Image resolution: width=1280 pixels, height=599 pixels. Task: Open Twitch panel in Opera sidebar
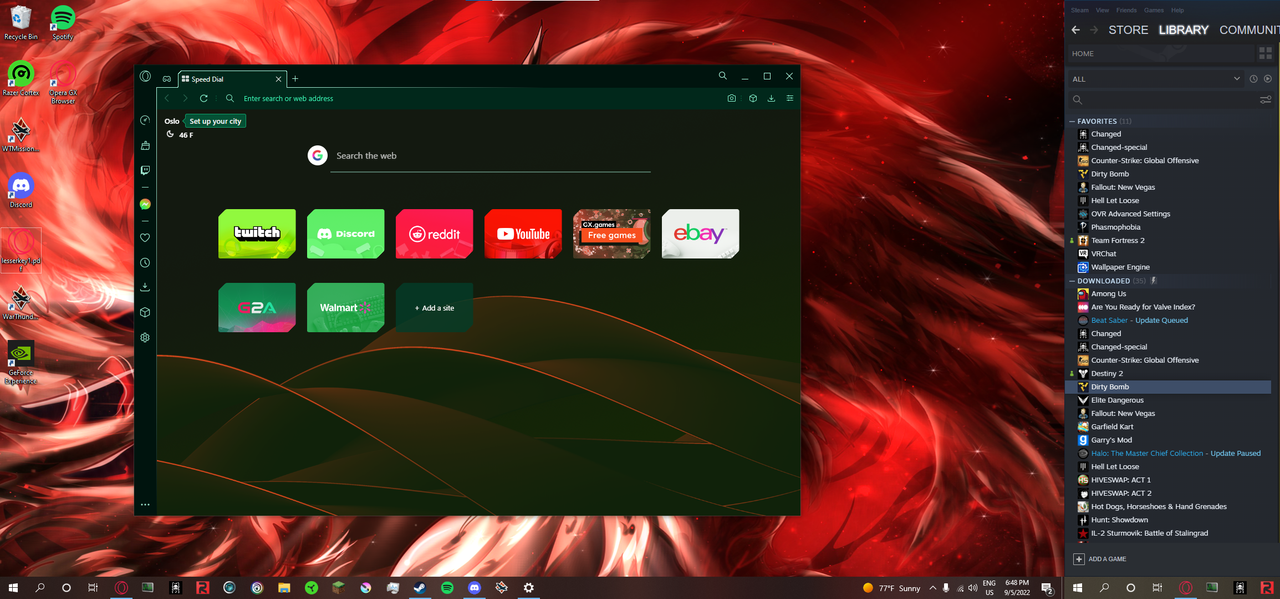[145, 171]
